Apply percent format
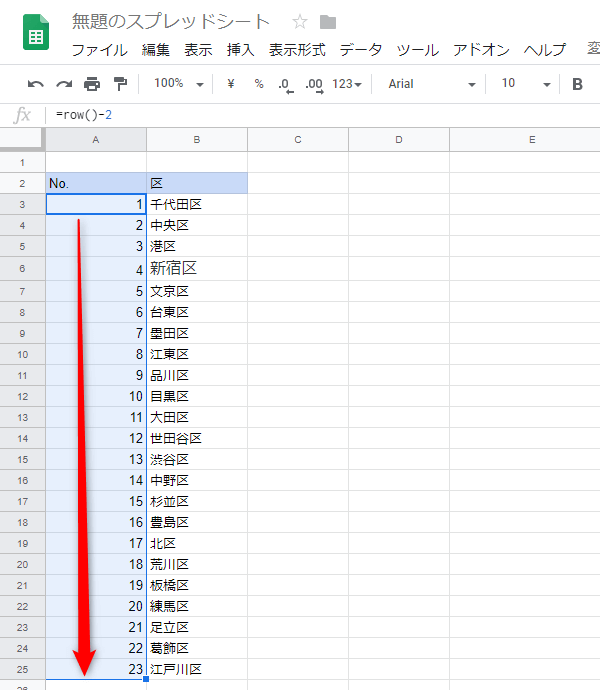The width and height of the screenshot is (600, 690). (259, 84)
